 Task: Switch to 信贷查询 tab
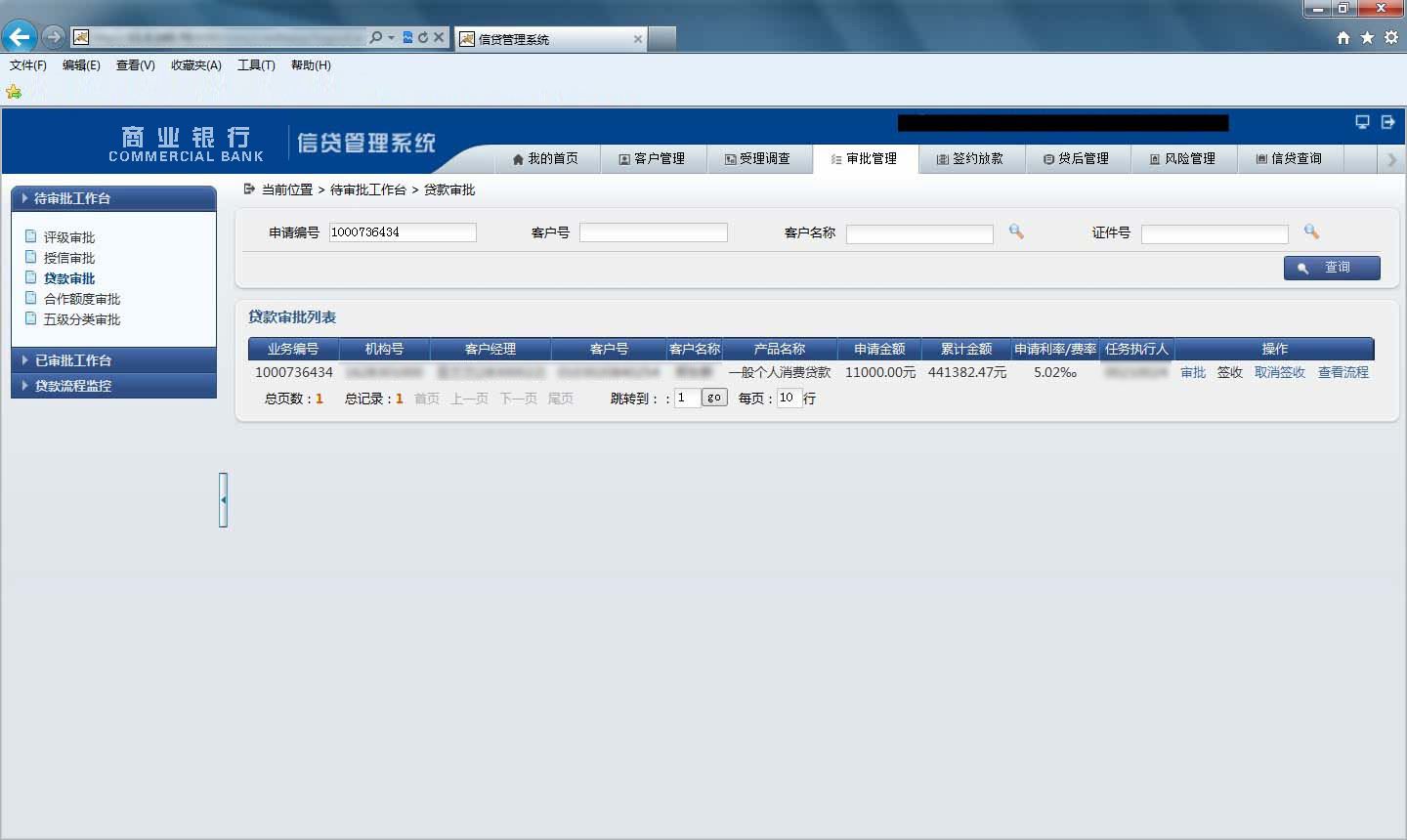coord(1290,158)
